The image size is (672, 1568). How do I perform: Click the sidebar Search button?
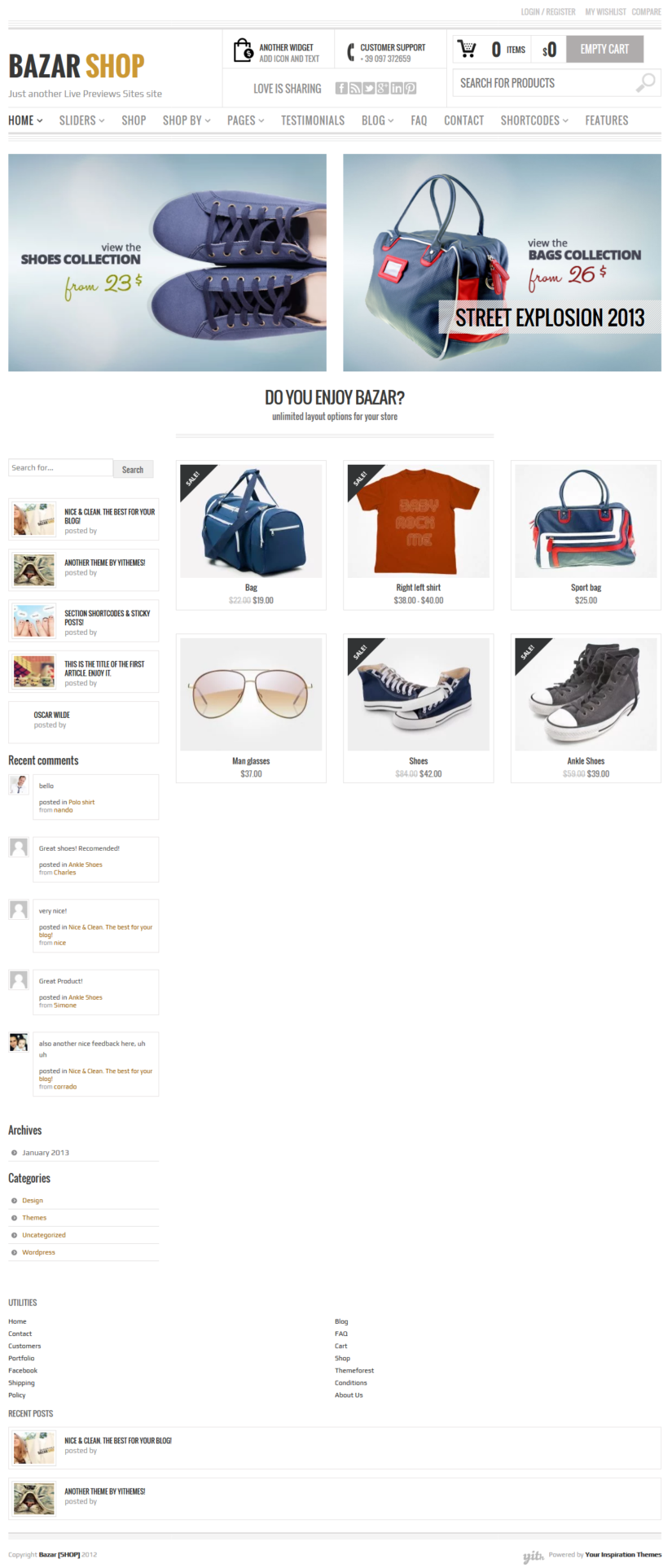pyautogui.click(x=133, y=469)
